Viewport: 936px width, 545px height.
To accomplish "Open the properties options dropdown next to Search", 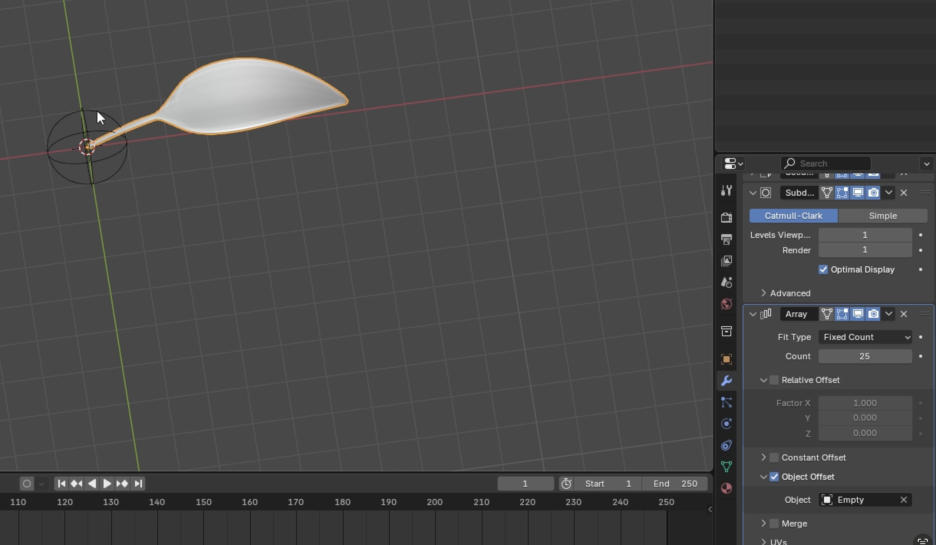I will pyautogui.click(x=926, y=163).
